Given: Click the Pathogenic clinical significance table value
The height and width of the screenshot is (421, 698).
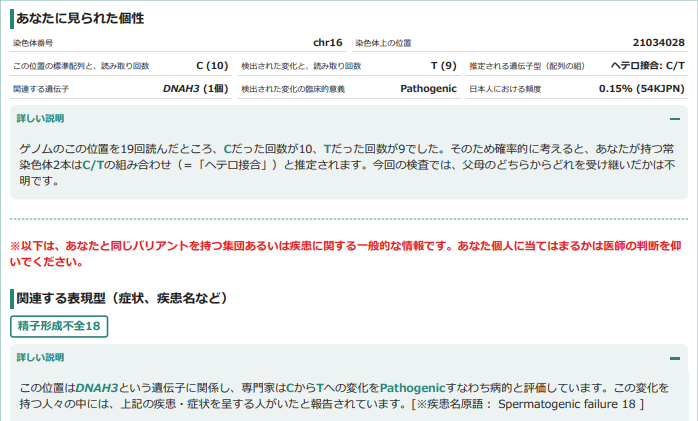Looking at the screenshot, I should pyautogui.click(x=428, y=89).
